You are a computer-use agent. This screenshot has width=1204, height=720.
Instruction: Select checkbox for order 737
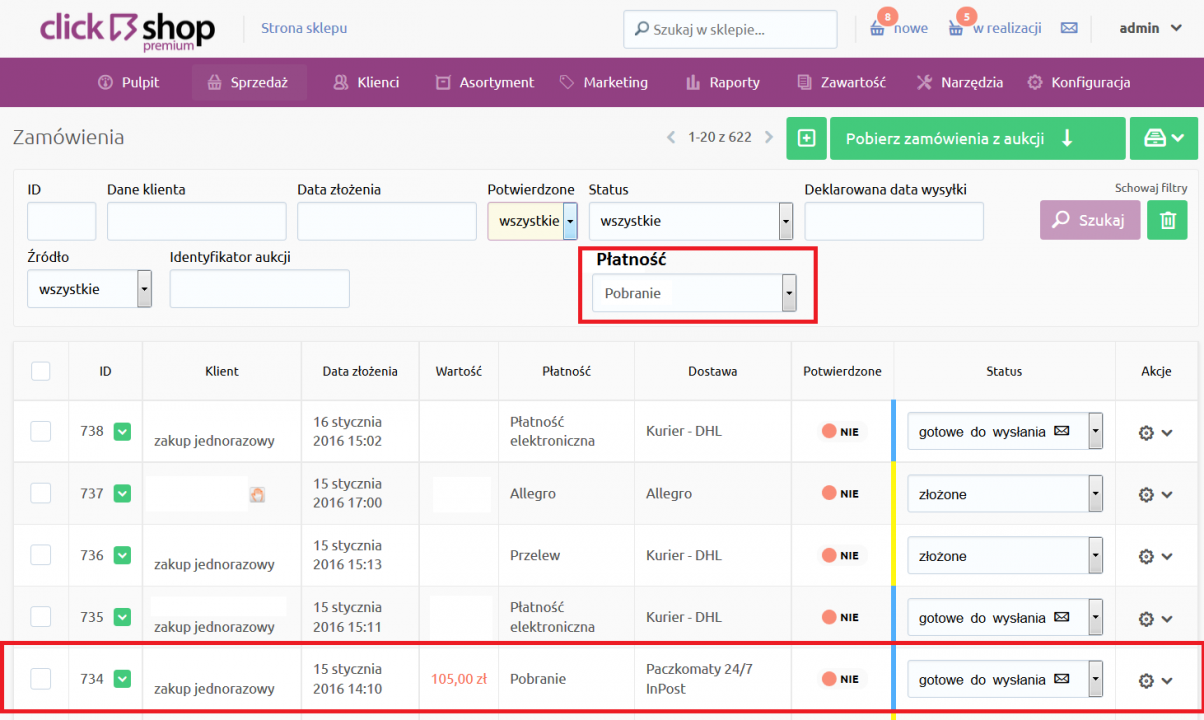click(40, 493)
